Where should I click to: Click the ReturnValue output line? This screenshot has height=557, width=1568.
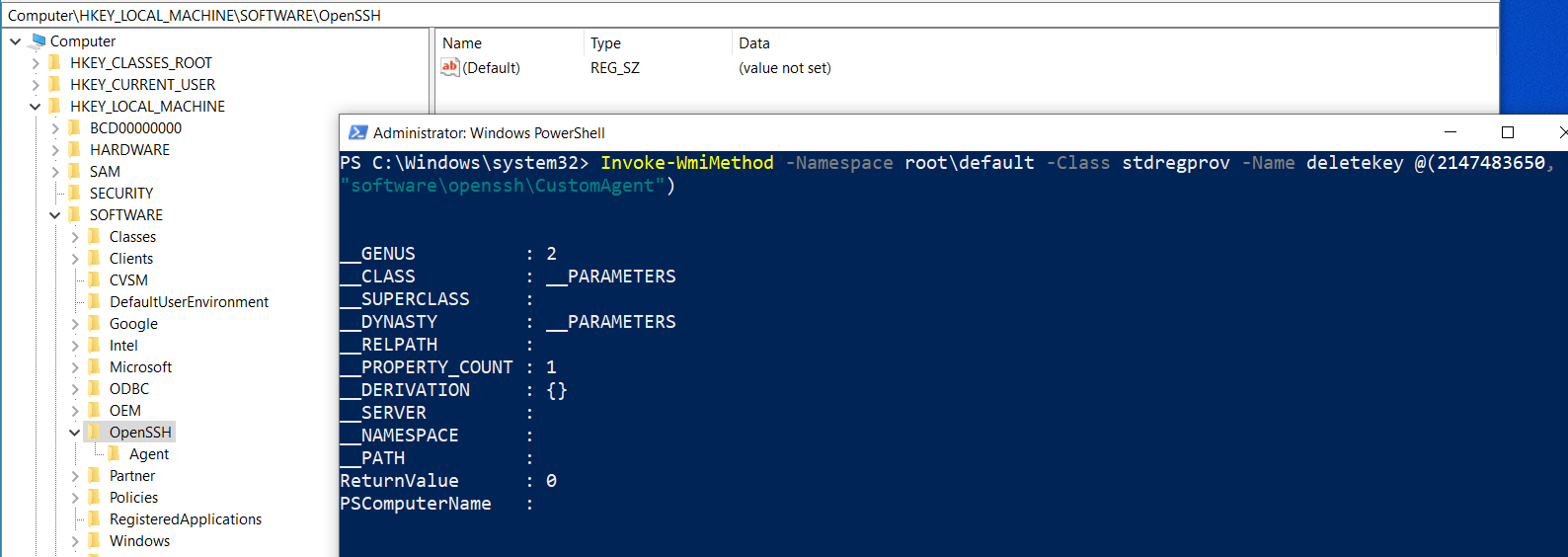tap(449, 481)
